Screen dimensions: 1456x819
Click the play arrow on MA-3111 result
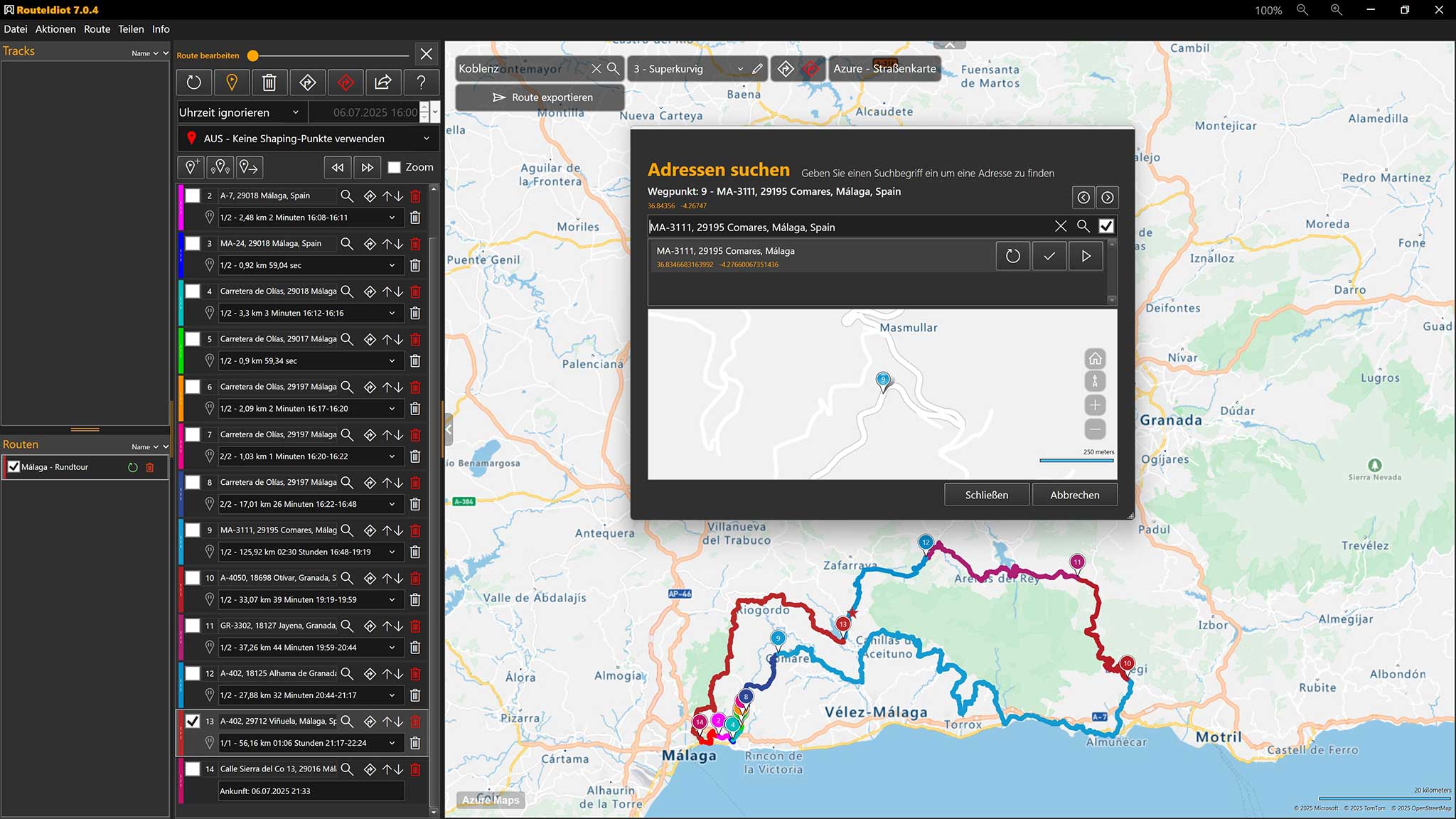click(1086, 256)
